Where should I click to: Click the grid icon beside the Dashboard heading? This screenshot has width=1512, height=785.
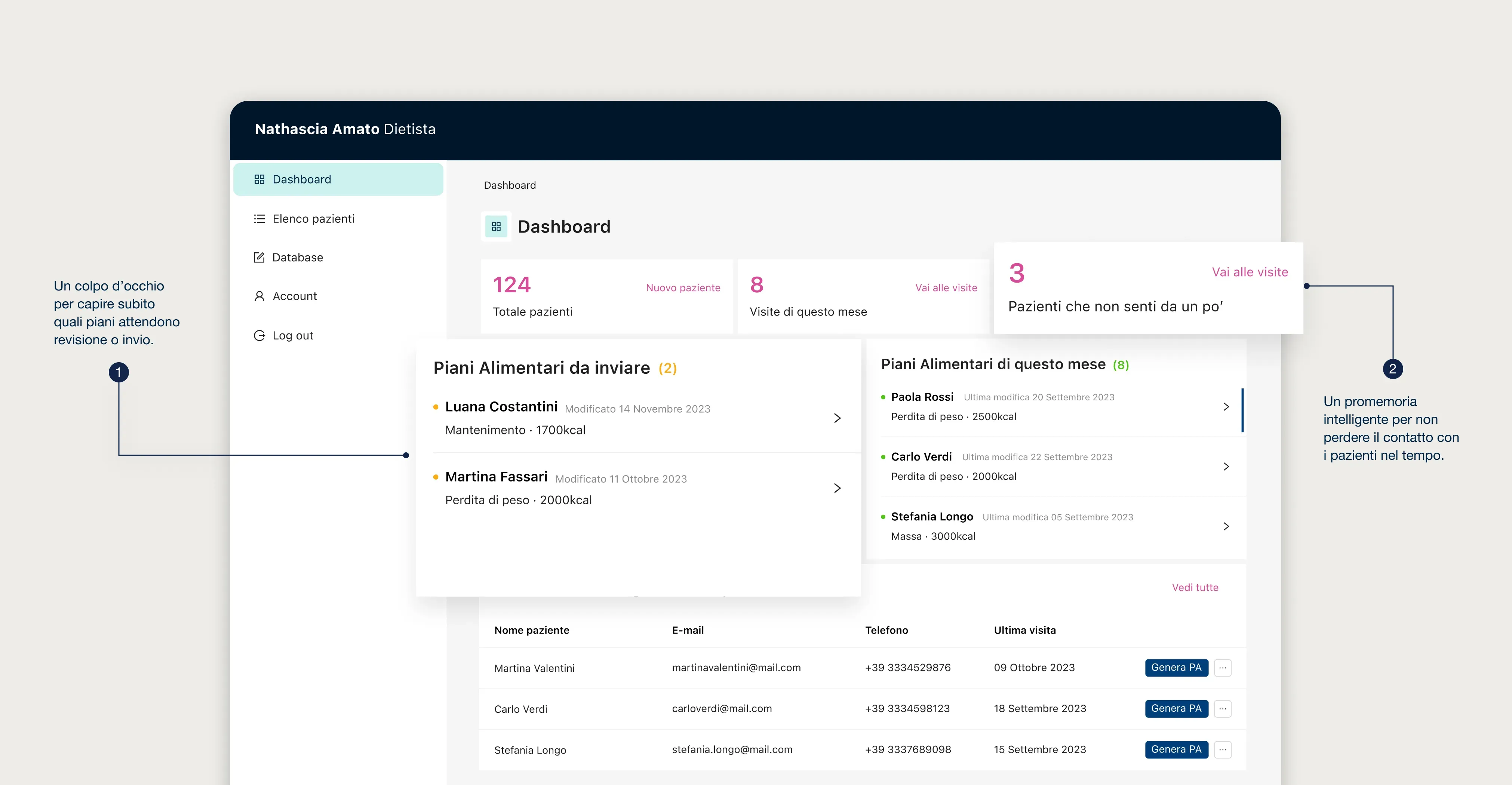(x=496, y=227)
